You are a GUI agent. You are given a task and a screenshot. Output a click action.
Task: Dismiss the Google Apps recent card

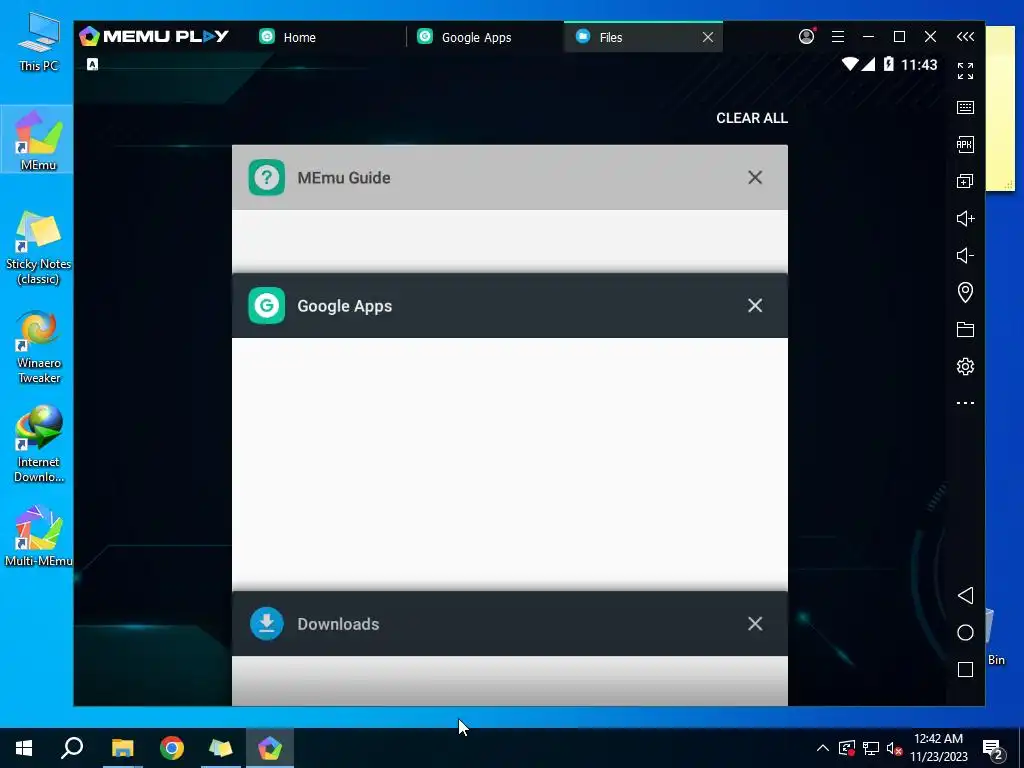pos(755,306)
